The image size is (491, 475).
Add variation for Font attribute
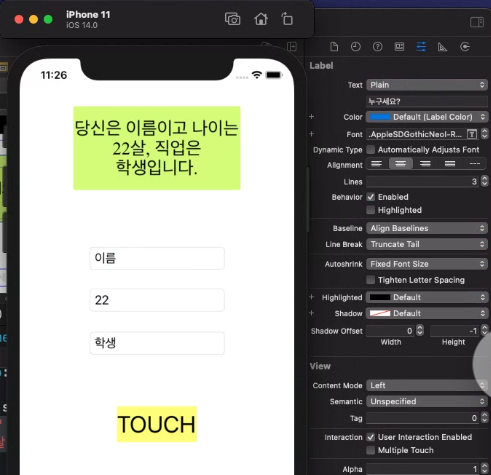(312, 134)
